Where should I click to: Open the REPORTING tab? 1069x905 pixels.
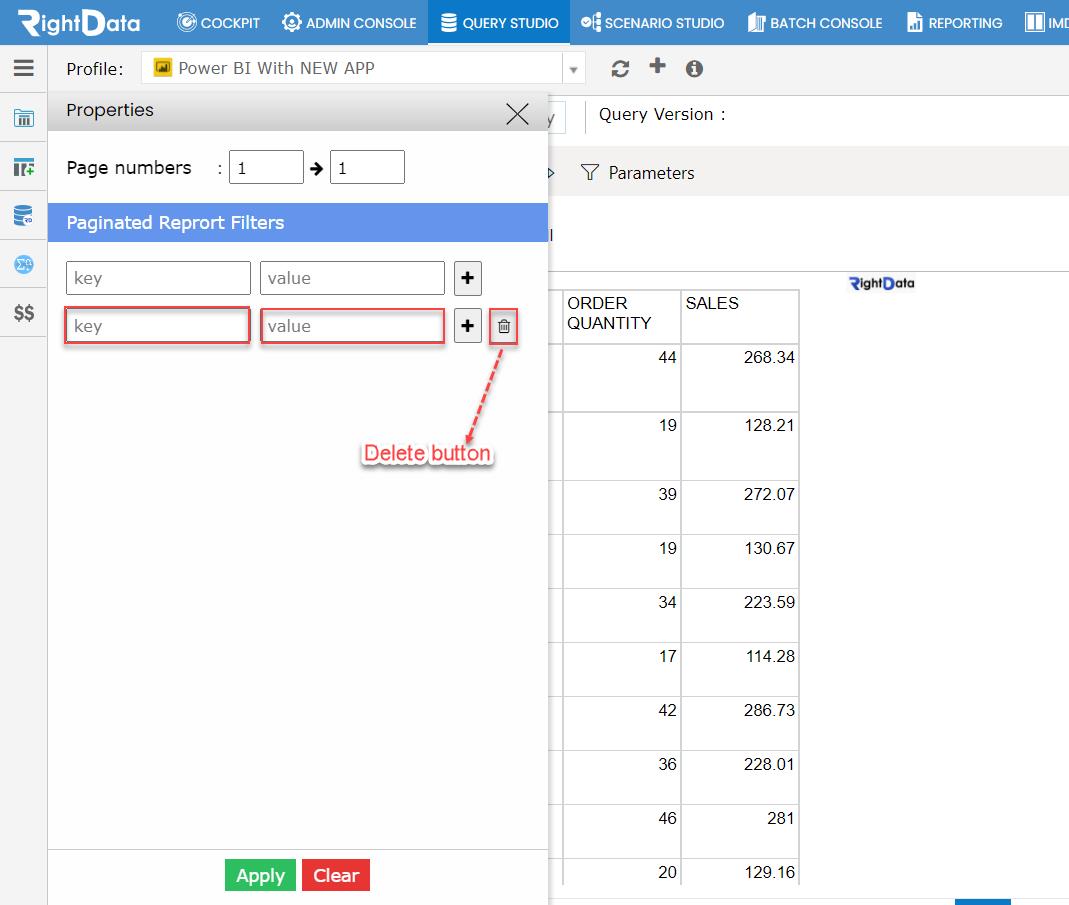pos(953,22)
